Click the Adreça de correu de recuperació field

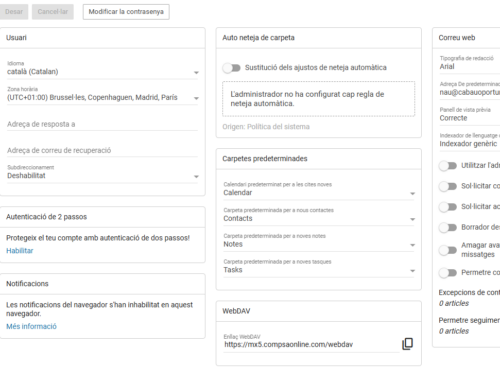(103, 150)
